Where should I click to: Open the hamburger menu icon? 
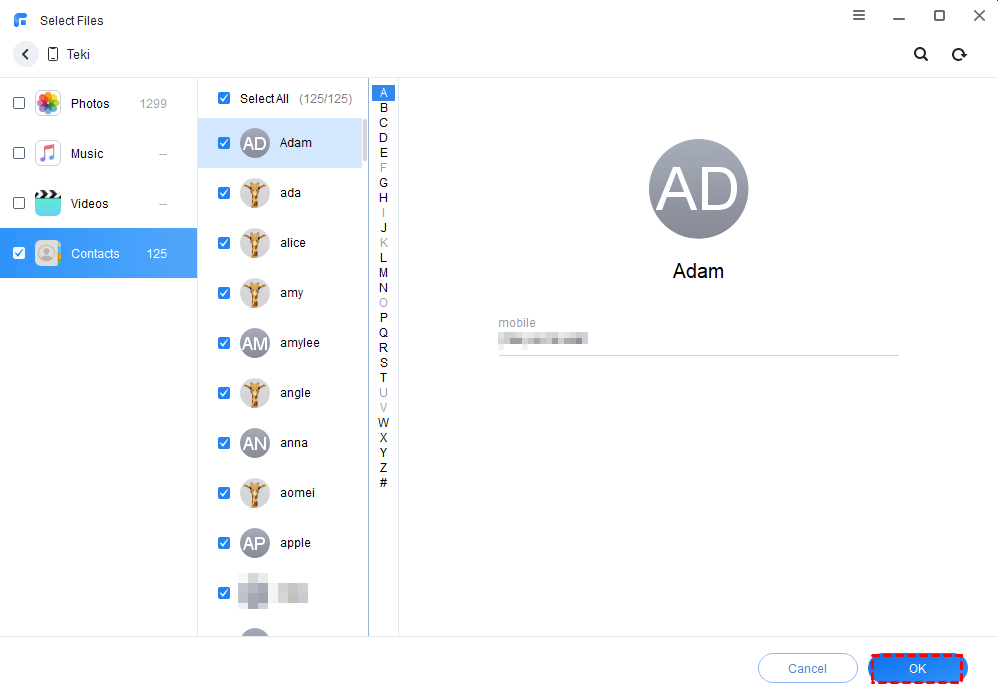[859, 16]
